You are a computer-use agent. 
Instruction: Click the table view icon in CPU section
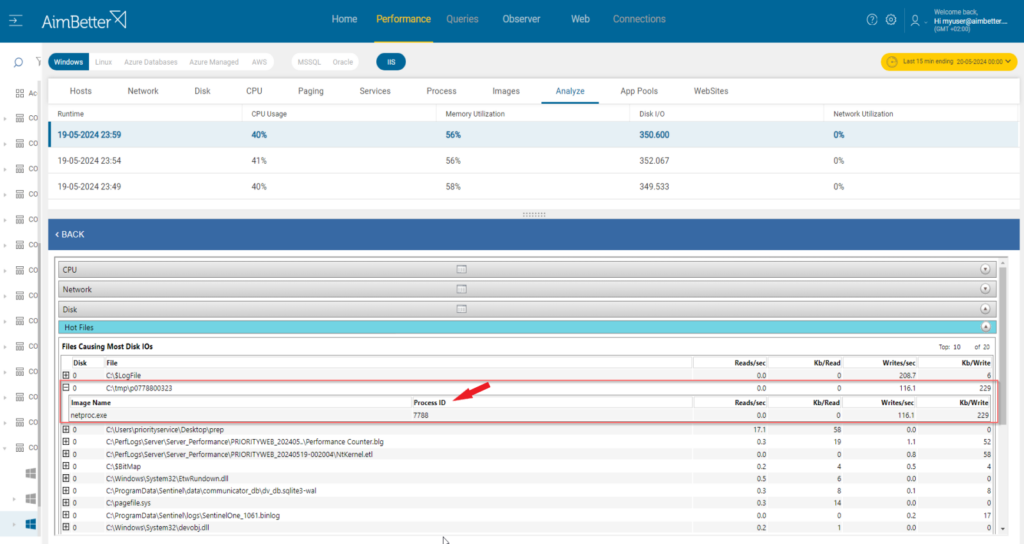462,269
